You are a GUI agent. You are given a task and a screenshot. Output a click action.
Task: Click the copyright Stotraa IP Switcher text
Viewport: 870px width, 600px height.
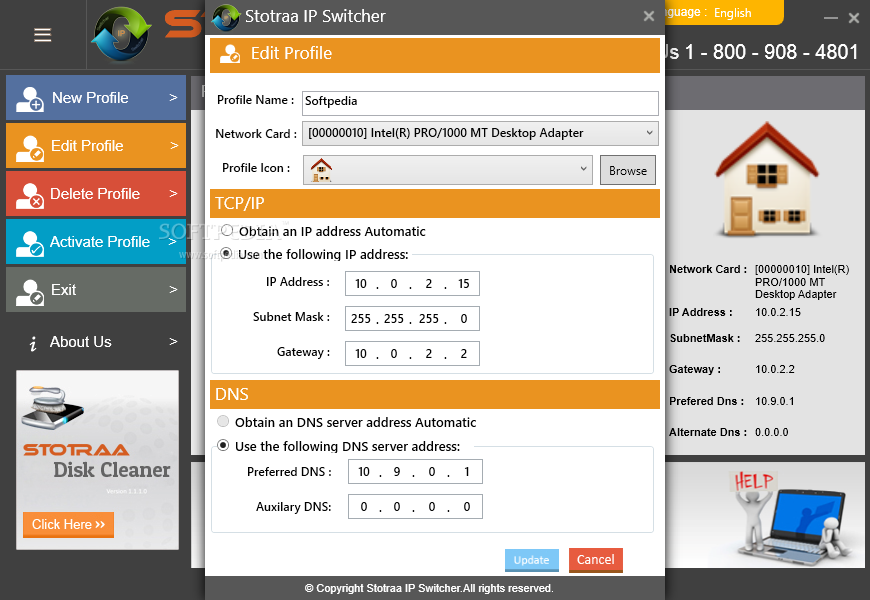click(x=429, y=588)
